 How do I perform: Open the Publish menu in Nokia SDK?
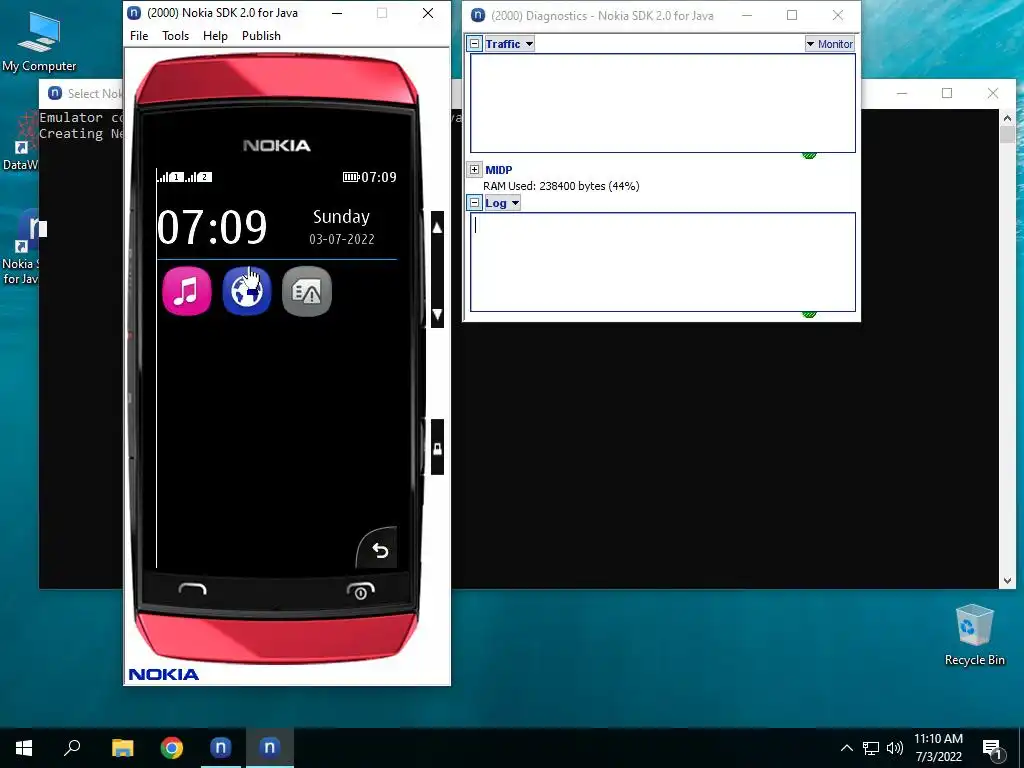coord(261,36)
